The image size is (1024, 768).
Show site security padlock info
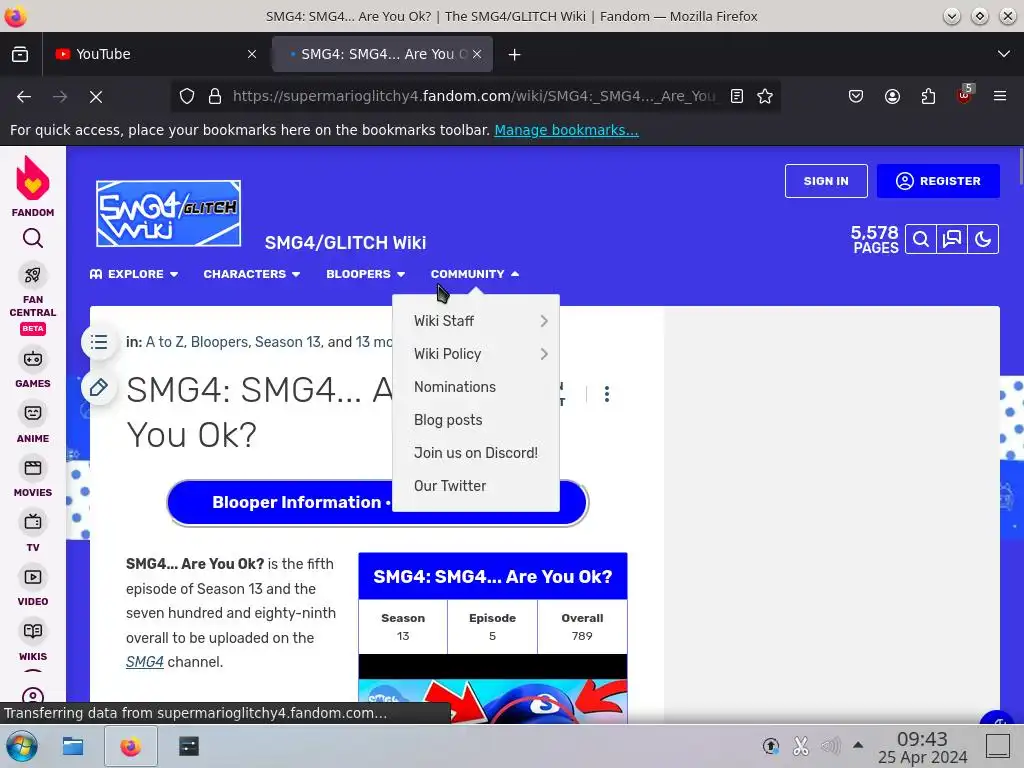pos(215,96)
